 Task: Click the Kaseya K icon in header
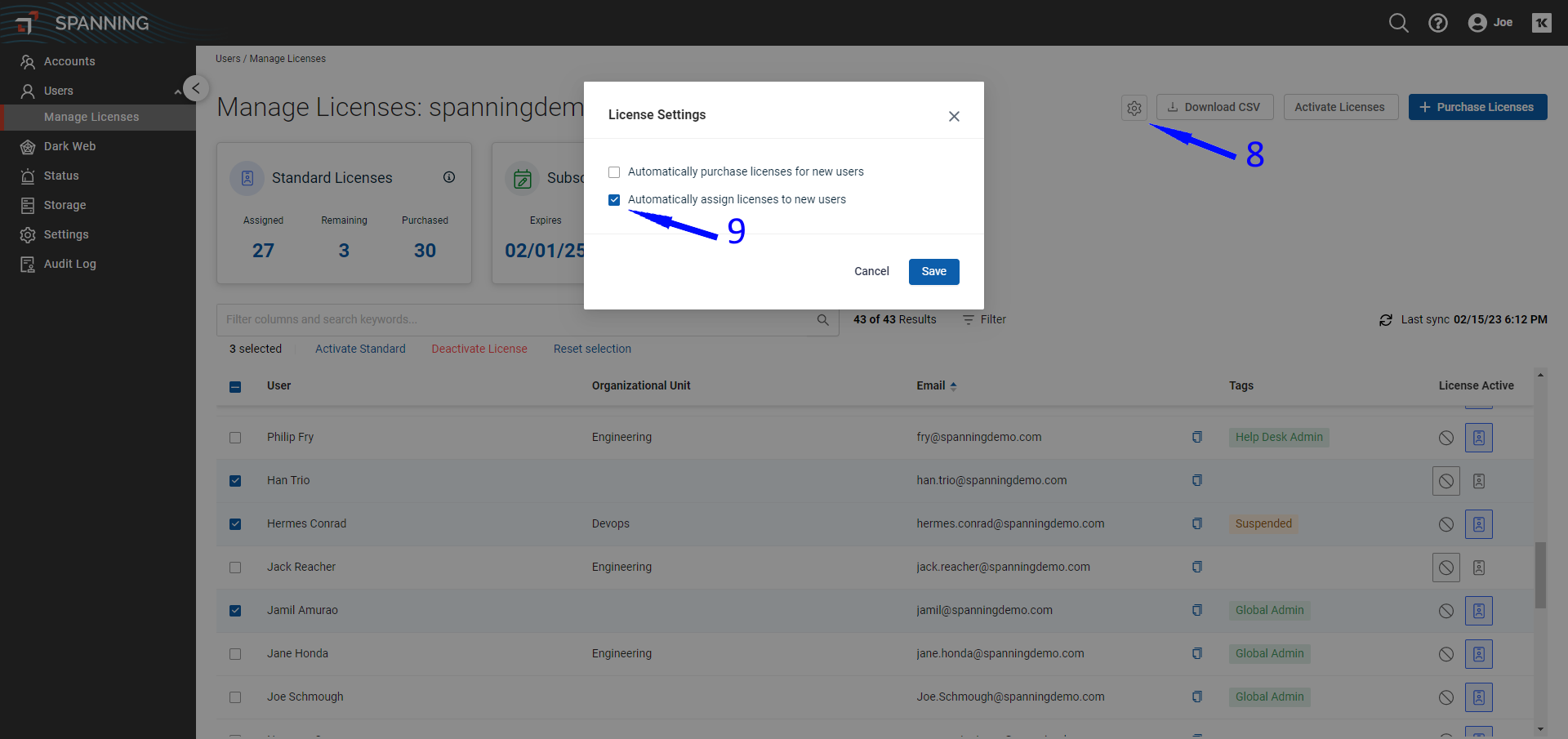[1541, 23]
